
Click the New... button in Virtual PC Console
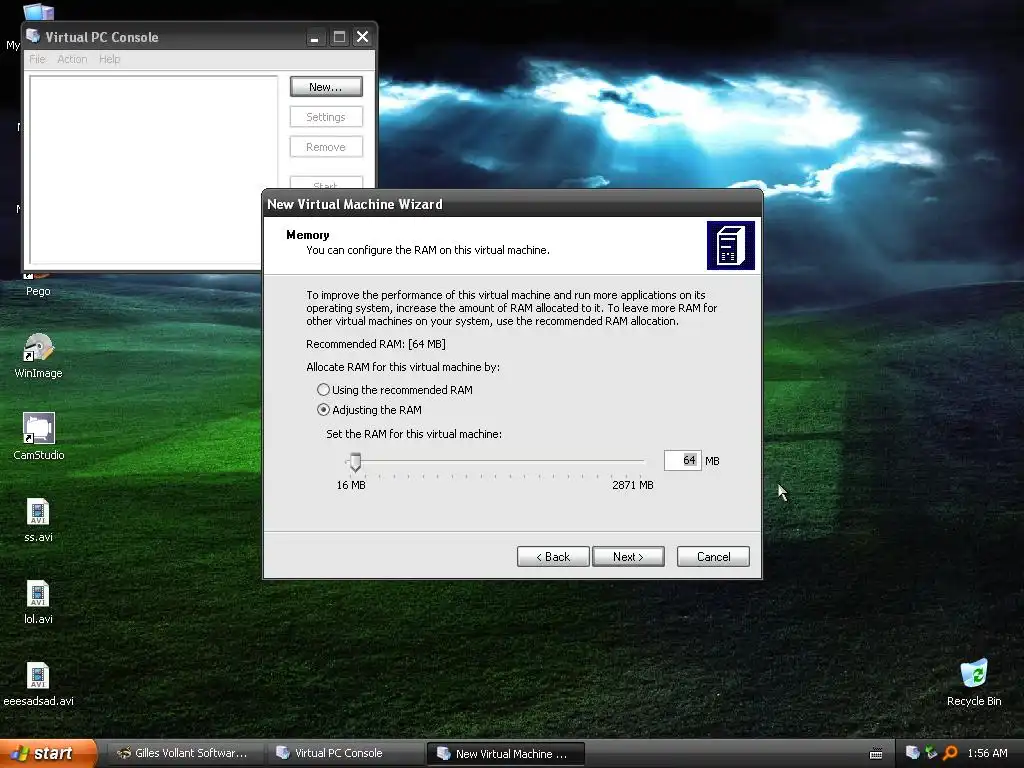click(326, 87)
